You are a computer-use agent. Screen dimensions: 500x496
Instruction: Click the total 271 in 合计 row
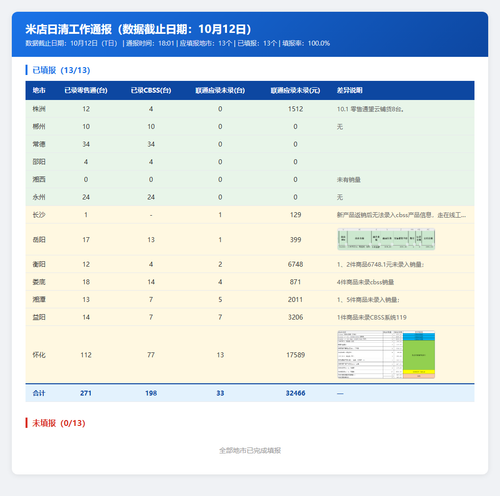click(86, 393)
